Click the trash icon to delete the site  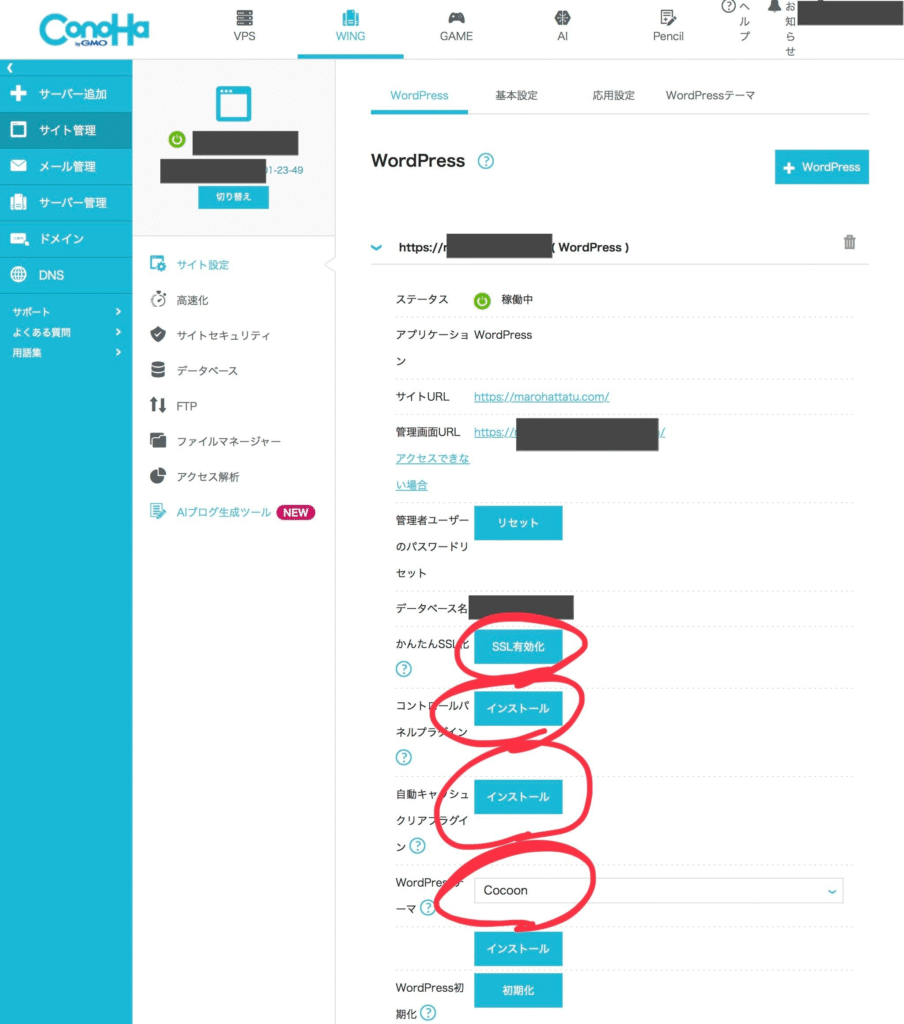[x=849, y=242]
